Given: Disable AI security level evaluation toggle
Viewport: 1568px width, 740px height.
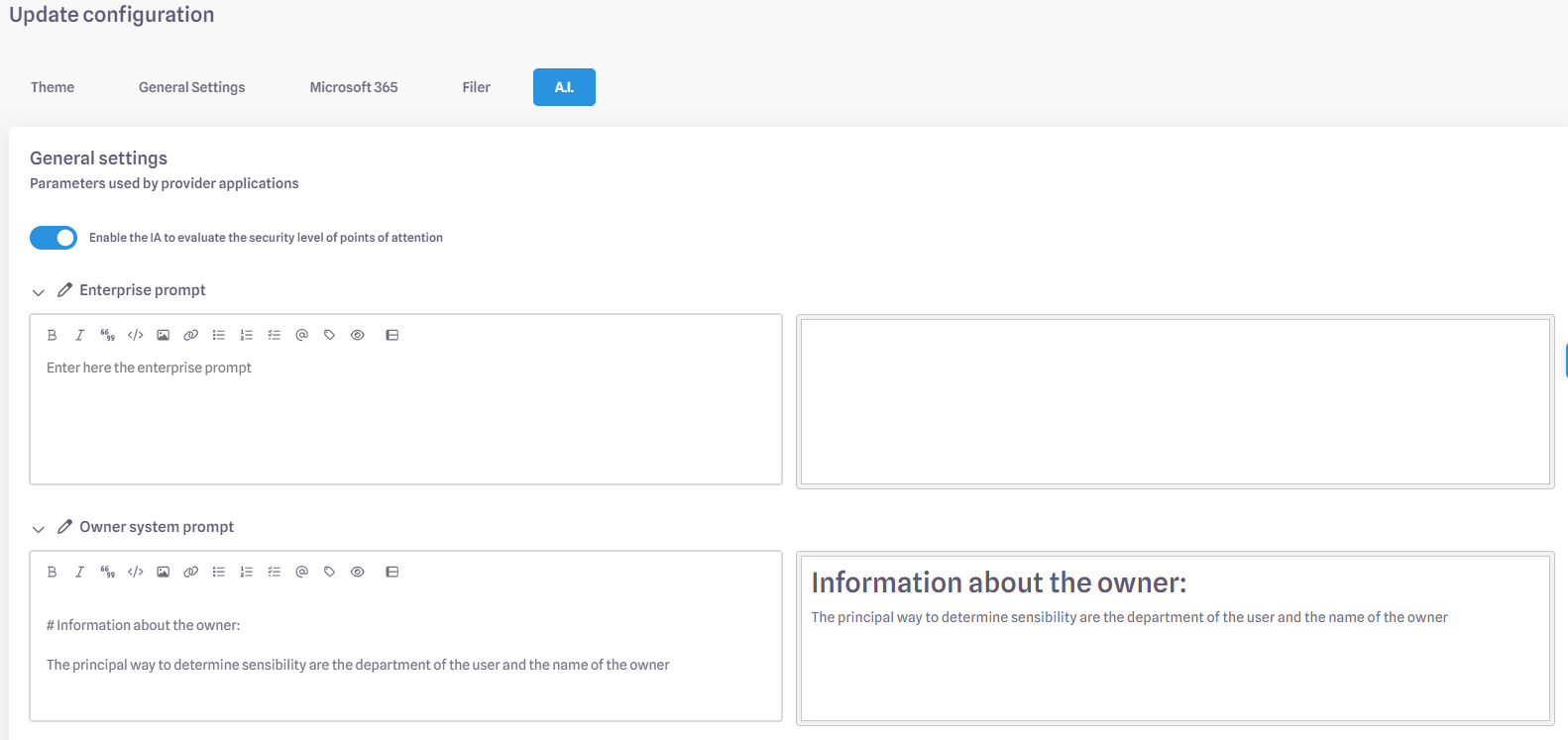Looking at the screenshot, I should coord(54,238).
